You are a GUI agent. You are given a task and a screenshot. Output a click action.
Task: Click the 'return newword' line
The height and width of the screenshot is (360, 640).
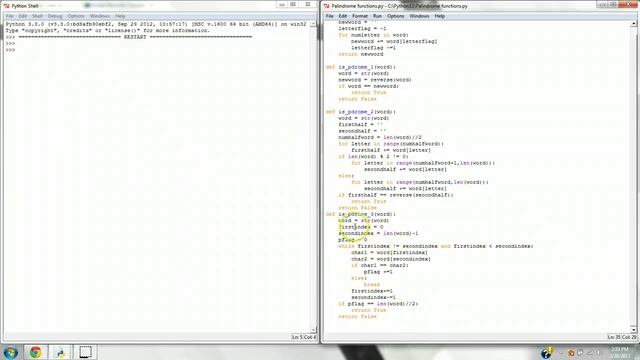[x=361, y=54]
